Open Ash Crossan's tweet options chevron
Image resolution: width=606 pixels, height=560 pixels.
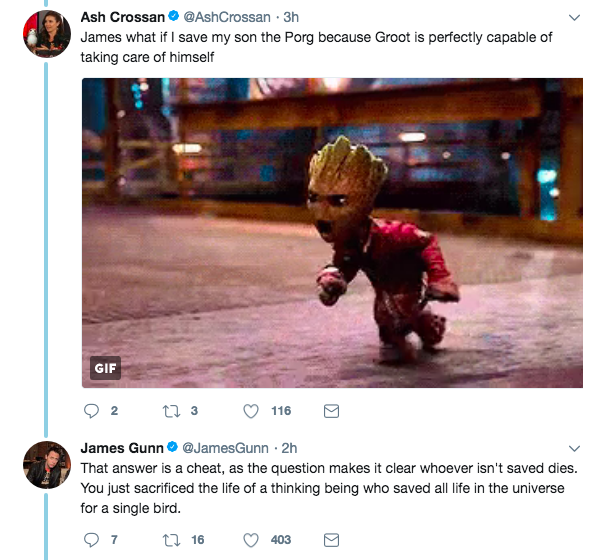pyautogui.click(x=574, y=18)
